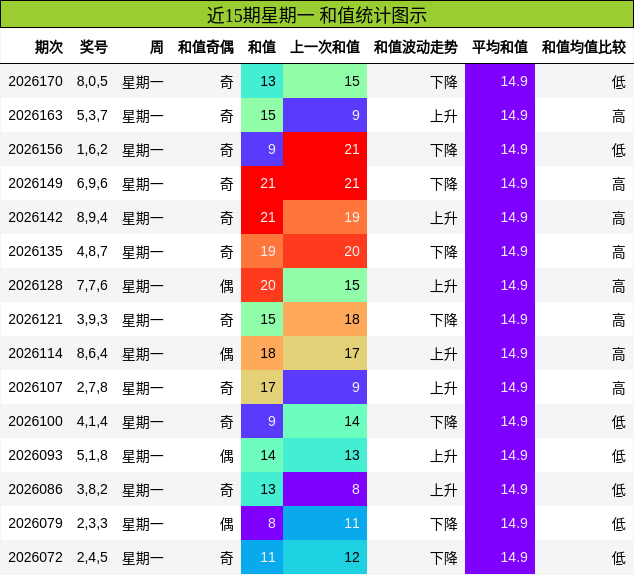Screen dimensions: 634x575
Task: Click the winning numbers 2,3,3
Action: click(92, 523)
